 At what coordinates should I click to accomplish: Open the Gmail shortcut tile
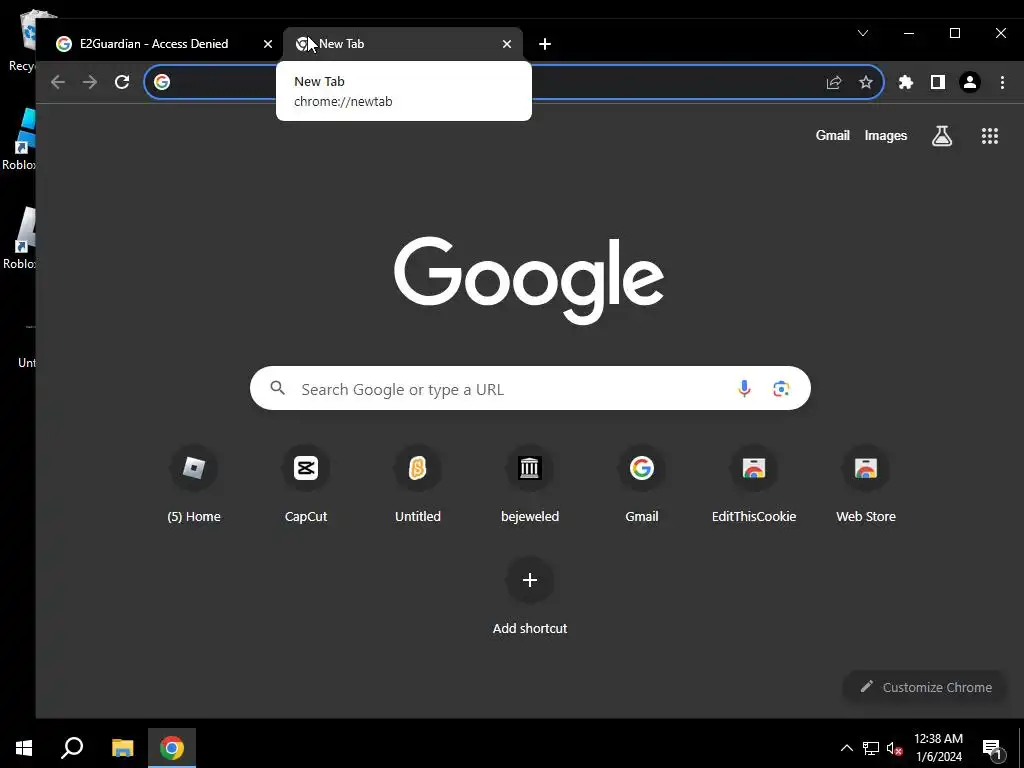(x=642, y=485)
